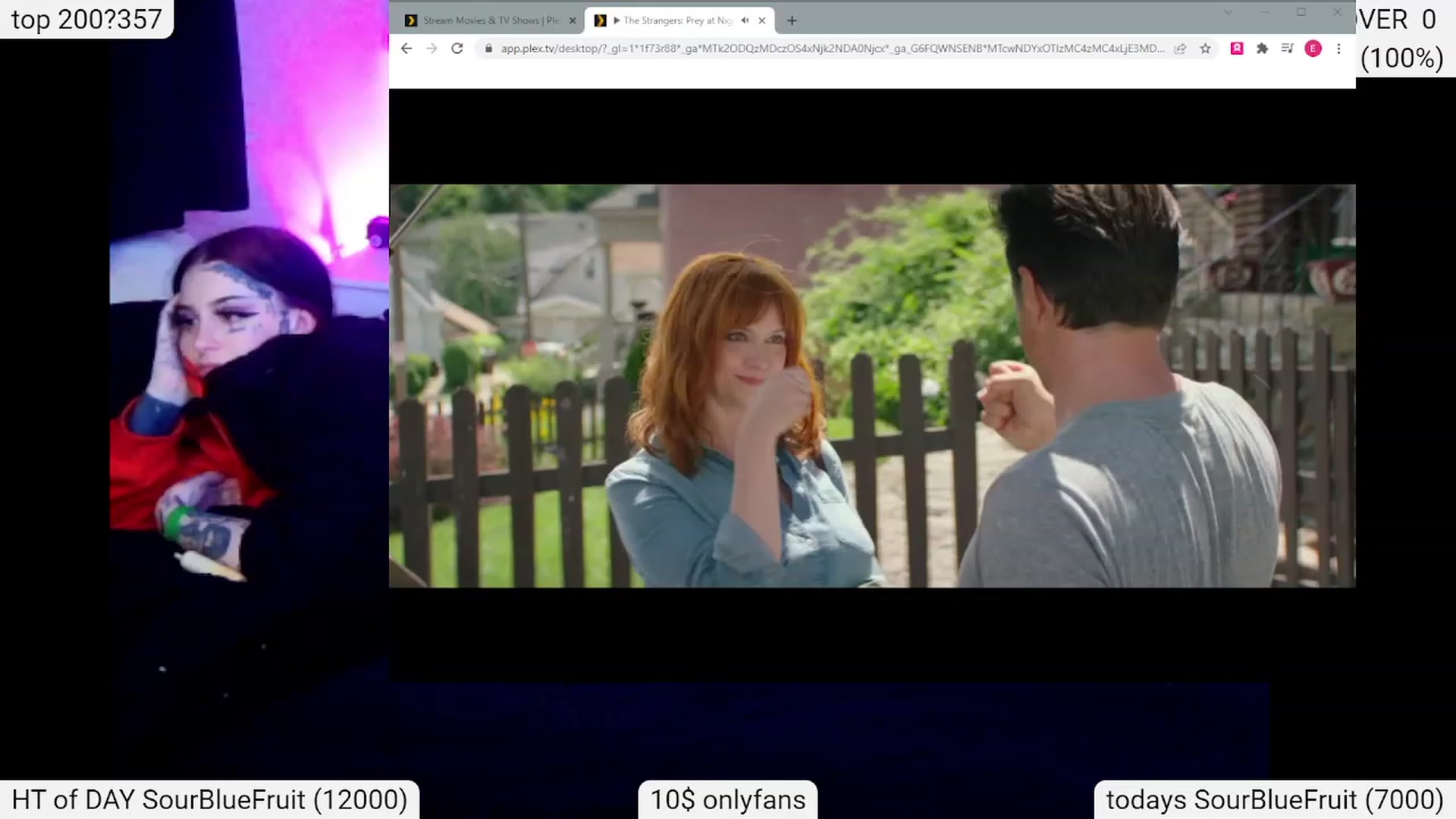
Task: Click 'todays SourBlueFruit (7000)' label
Action: tap(1275, 800)
